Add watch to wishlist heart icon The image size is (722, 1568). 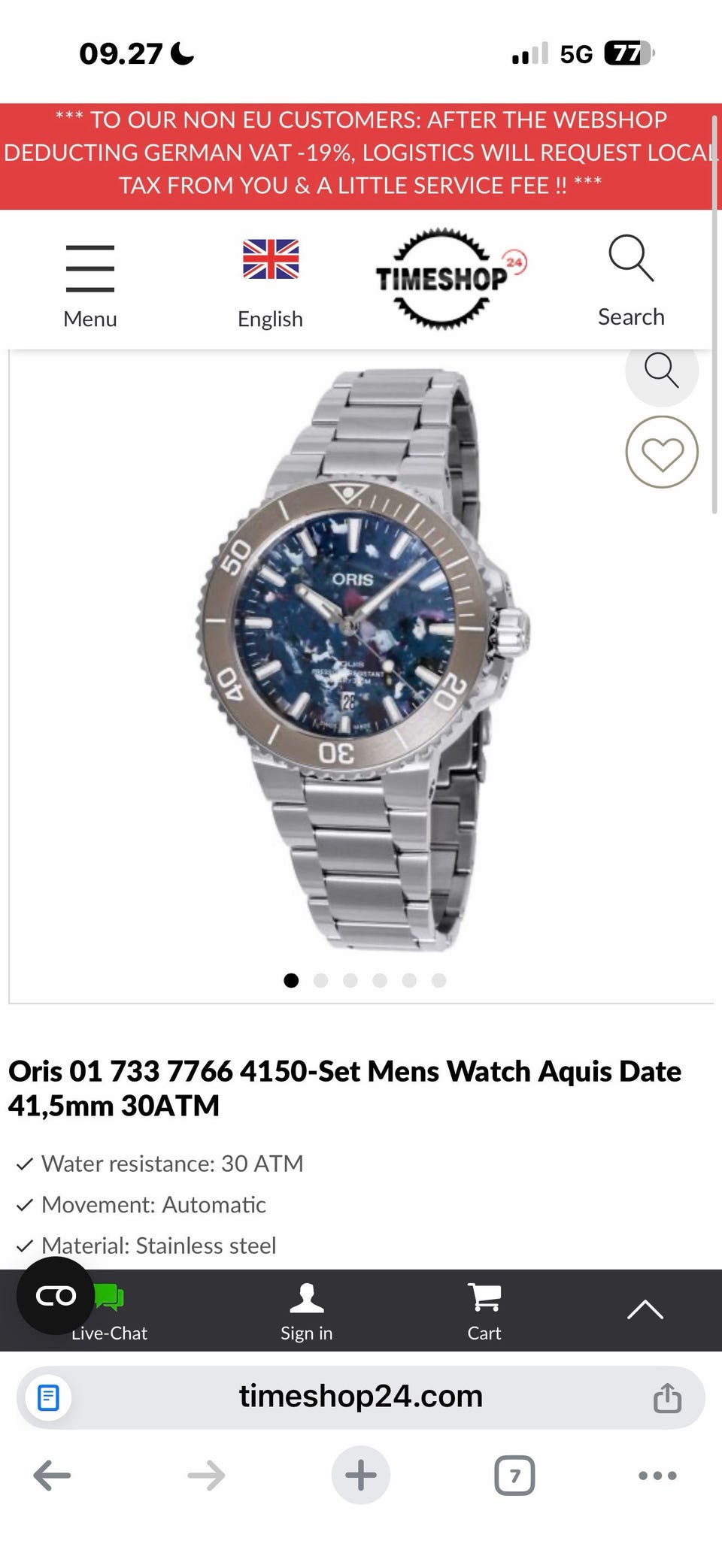click(662, 453)
